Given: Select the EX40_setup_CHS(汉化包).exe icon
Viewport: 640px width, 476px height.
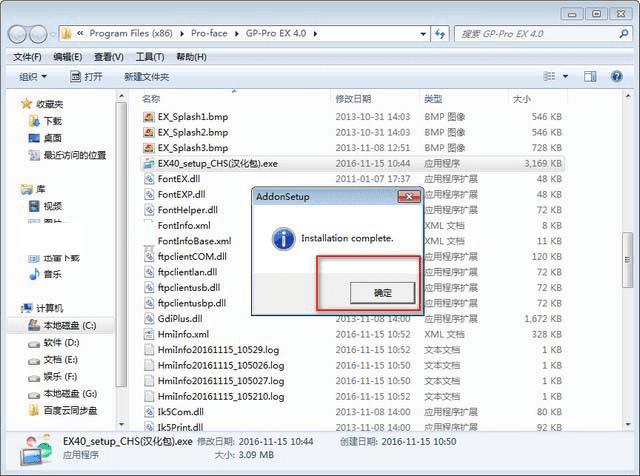Looking at the screenshot, I should [x=149, y=163].
